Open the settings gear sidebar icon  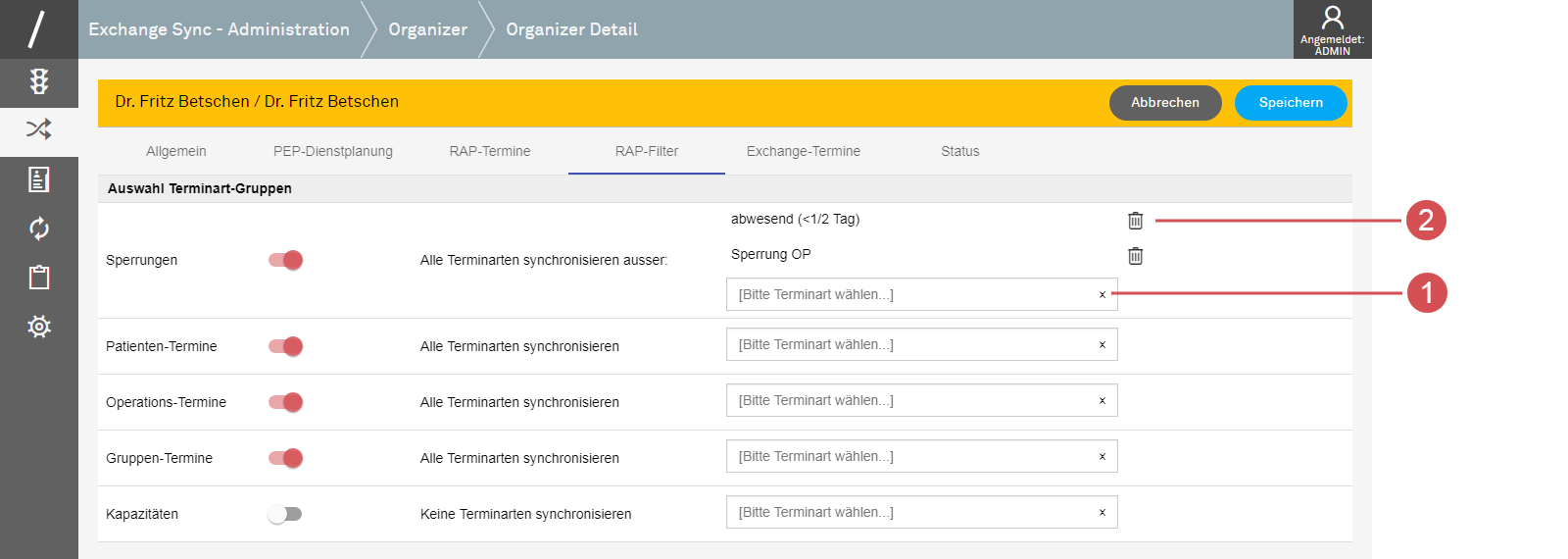39,327
